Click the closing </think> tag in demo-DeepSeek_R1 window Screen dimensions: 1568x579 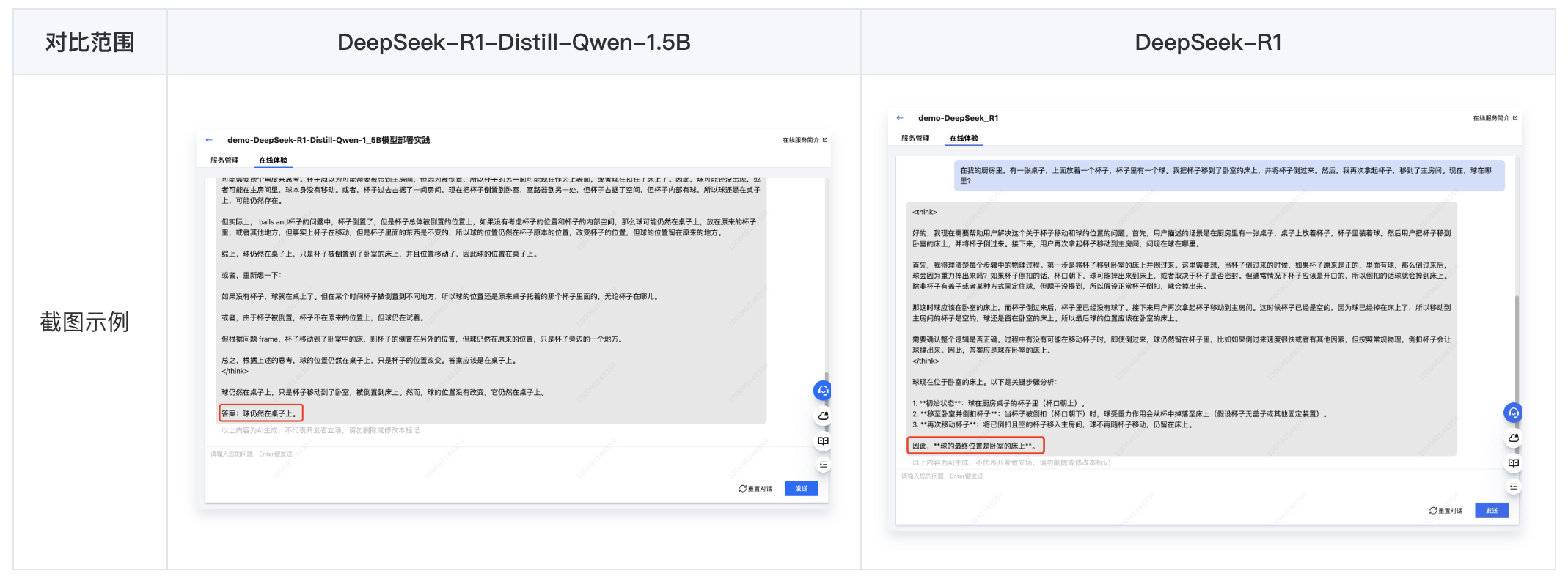(x=926, y=361)
